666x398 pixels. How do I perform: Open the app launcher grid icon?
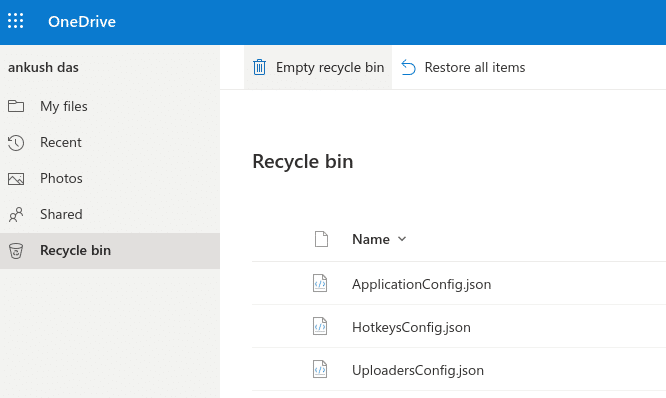point(16,21)
